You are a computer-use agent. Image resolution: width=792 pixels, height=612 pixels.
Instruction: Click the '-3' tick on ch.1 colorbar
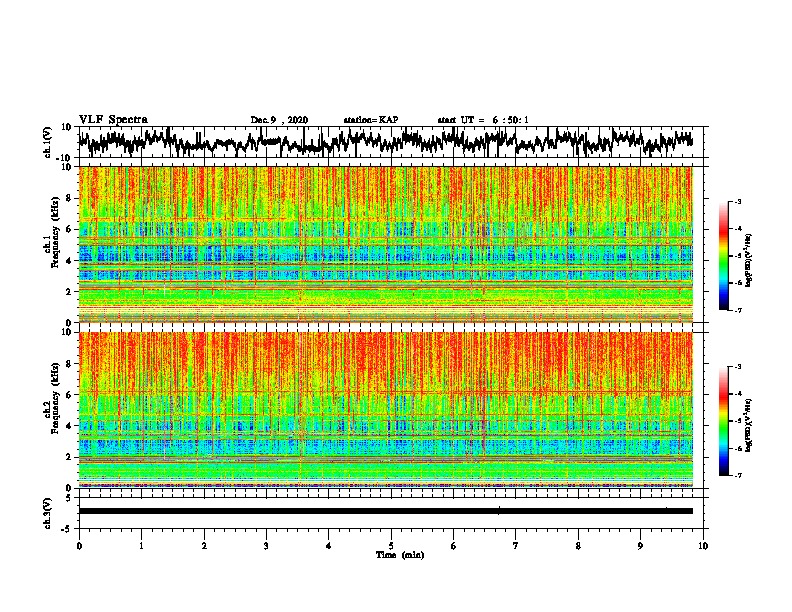(x=737, y=202)
